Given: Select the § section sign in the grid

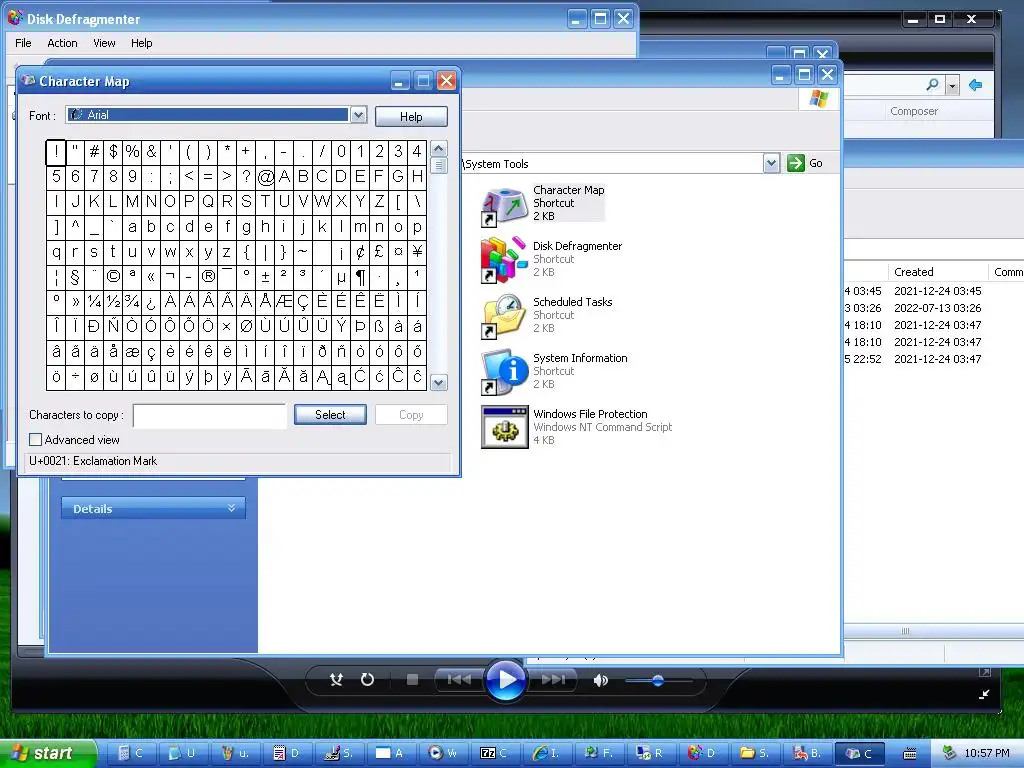Looking at the screenshot, I should (x=75, y=277).
